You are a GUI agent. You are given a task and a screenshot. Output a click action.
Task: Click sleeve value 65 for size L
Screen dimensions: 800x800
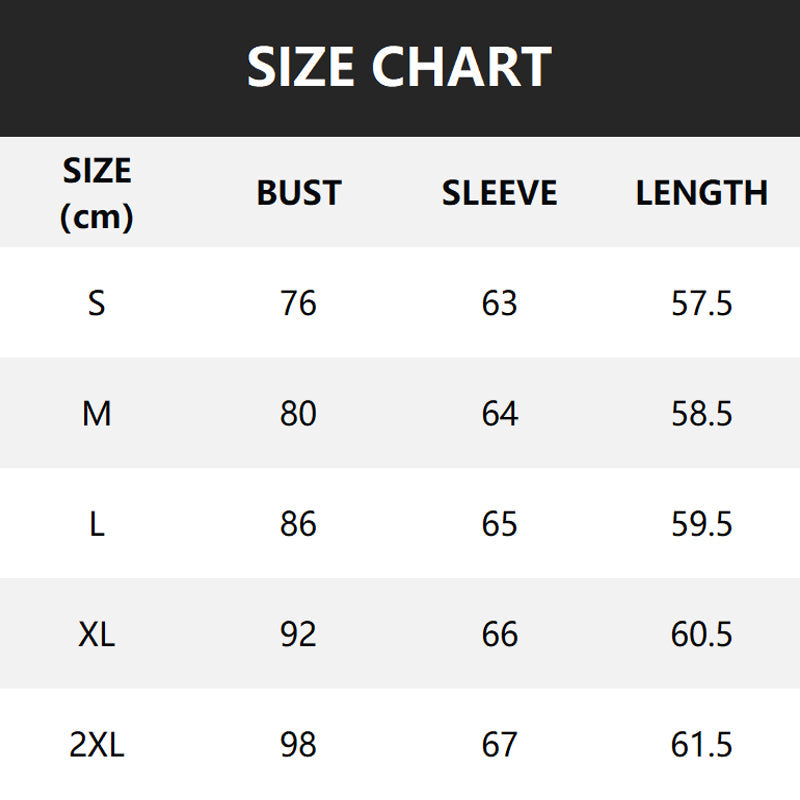click(x=499, y=523)
